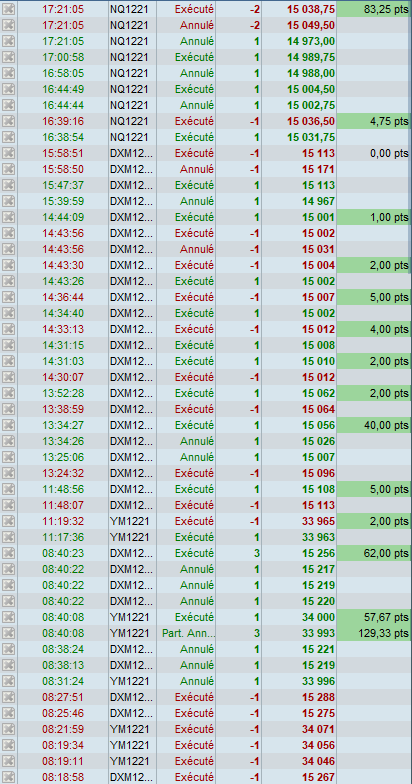
Task: Click the price 15 026
Action: point(318,441)
